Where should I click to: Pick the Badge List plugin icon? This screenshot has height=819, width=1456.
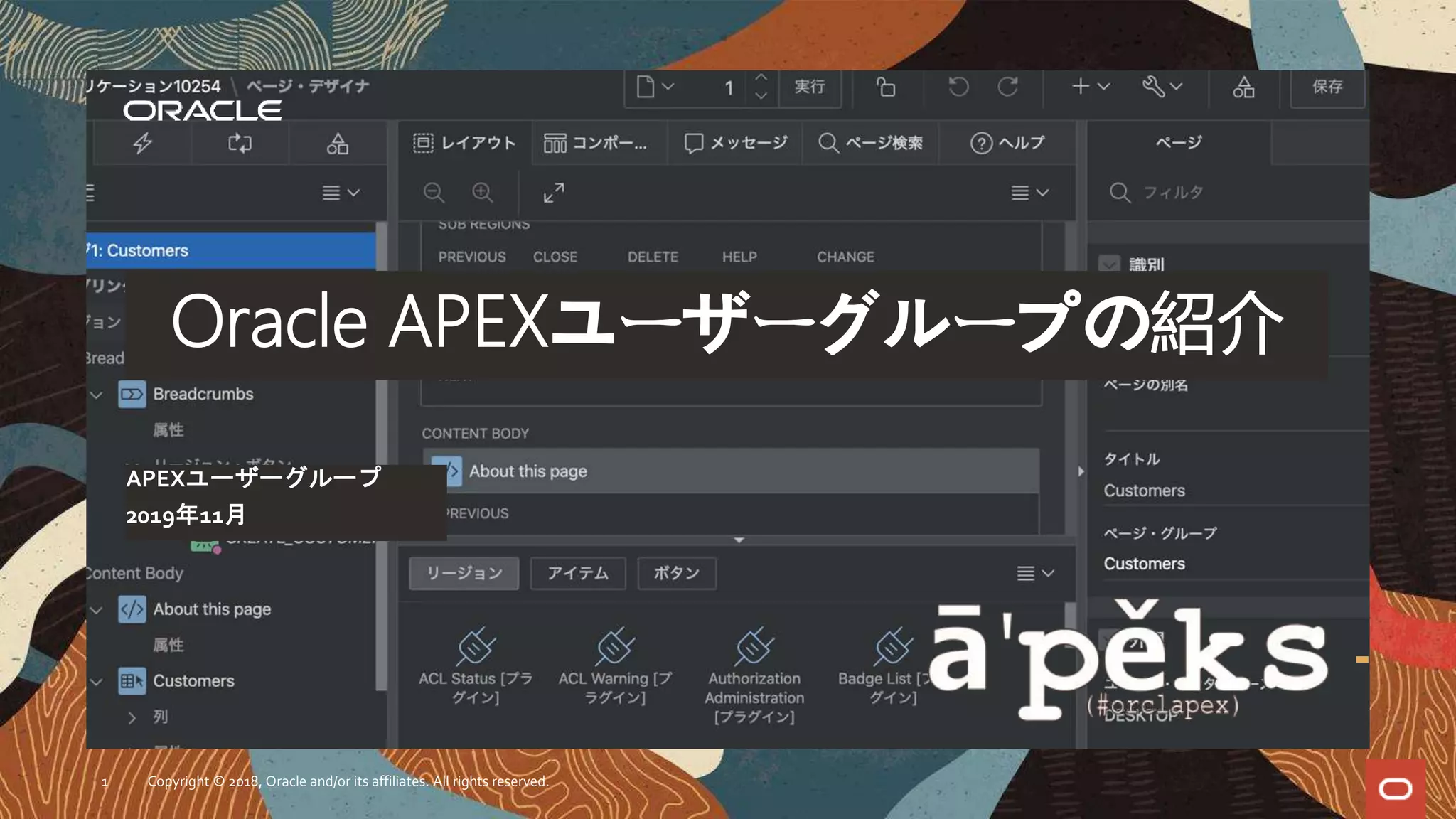[x=893, y=646]
